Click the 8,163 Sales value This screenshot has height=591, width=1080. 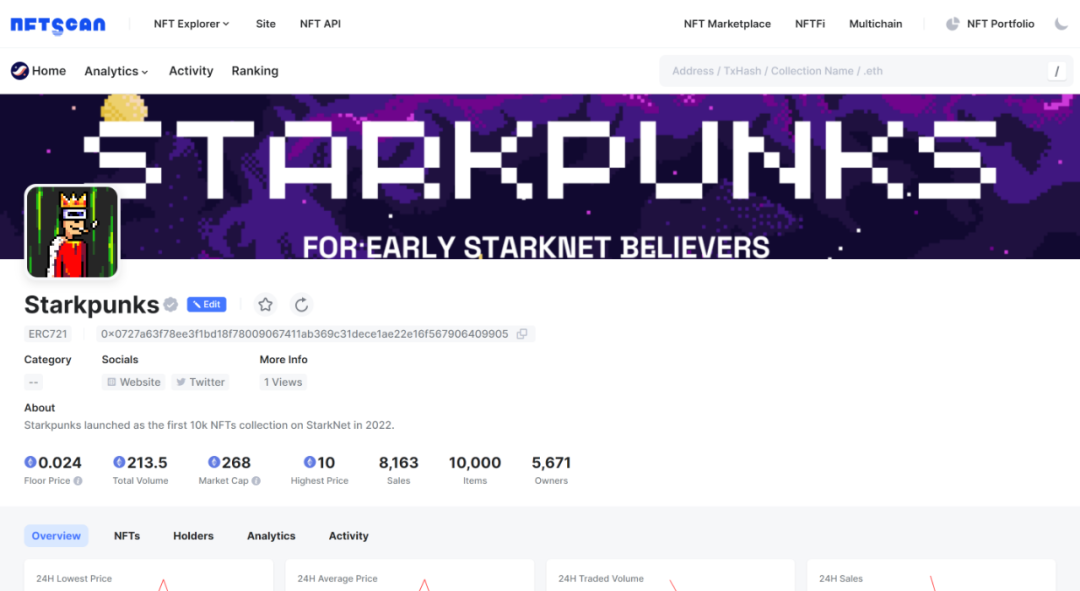click(398, 462)
